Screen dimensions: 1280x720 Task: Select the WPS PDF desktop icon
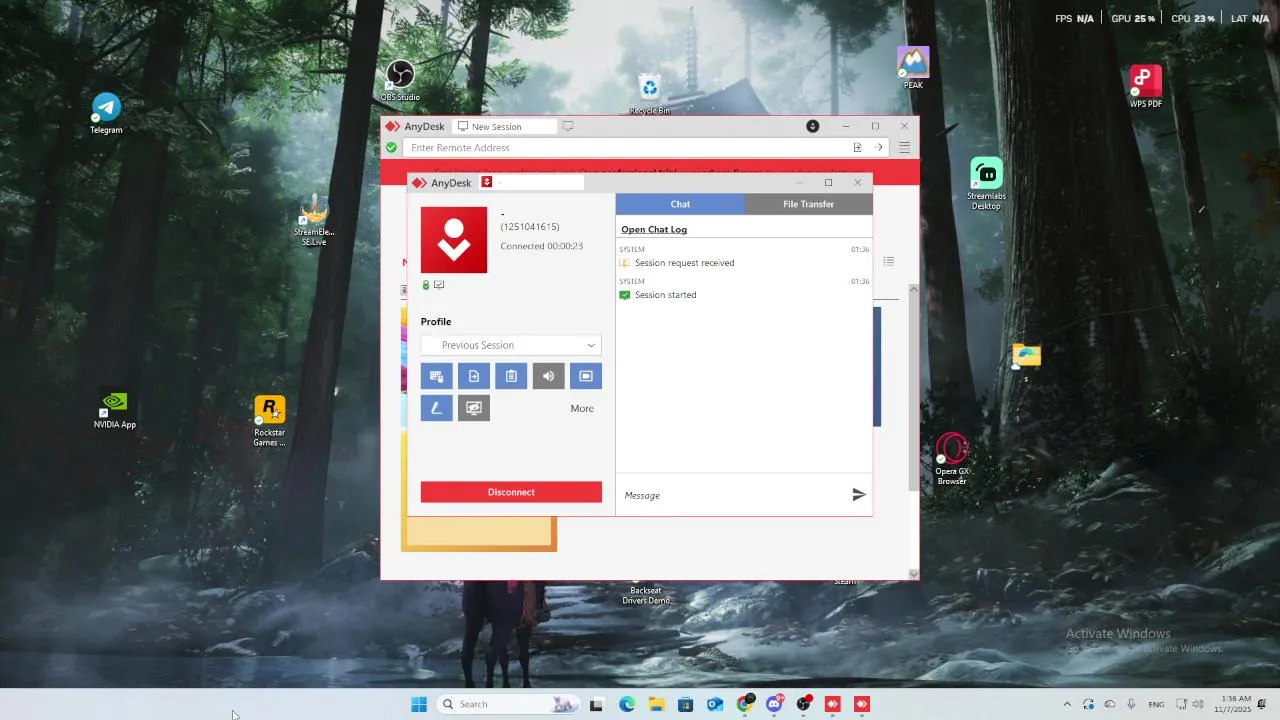(x=1145, y=87)
